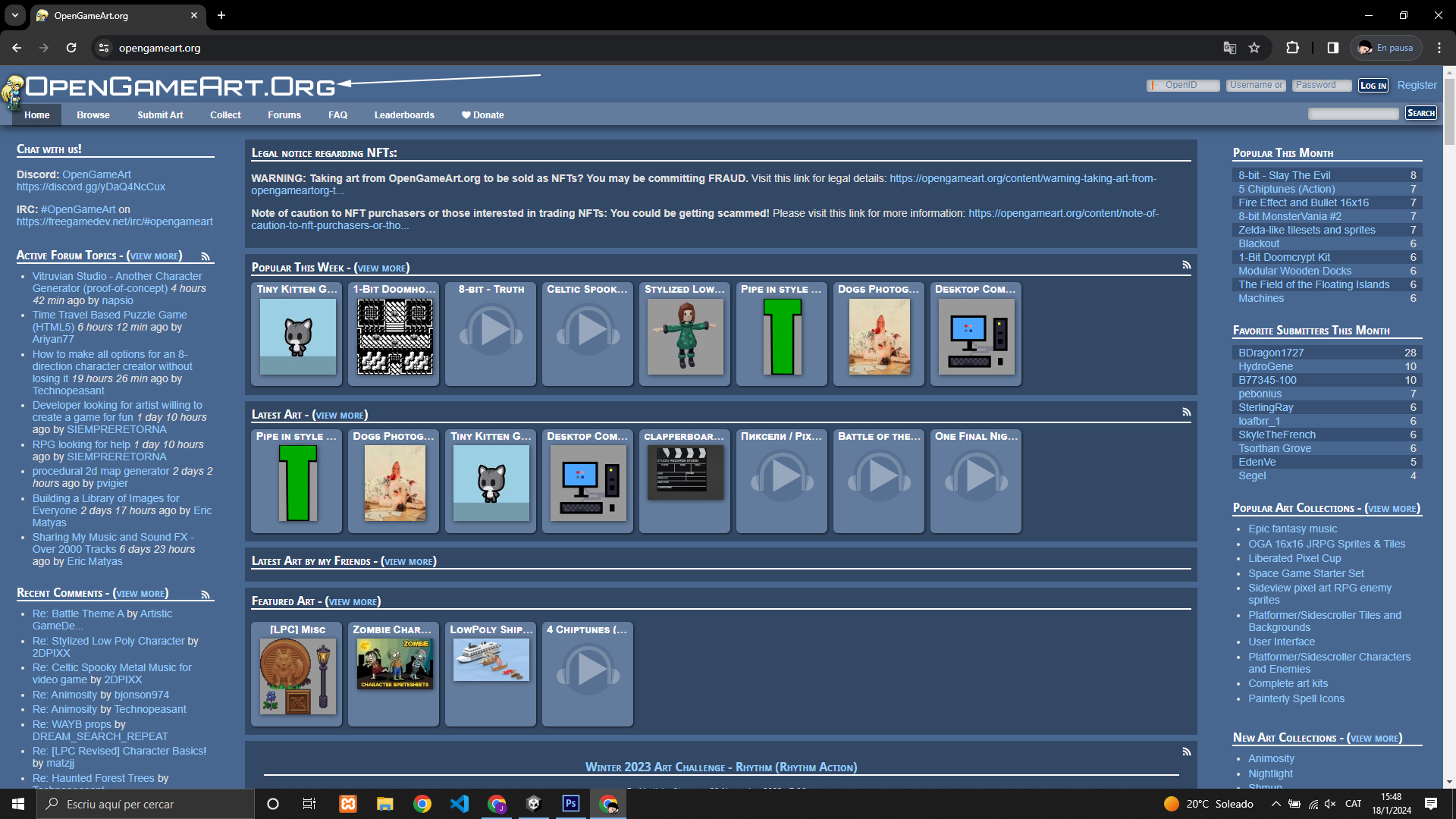Open Chrome three-dot menu
The image size is (1456, 819).
click(1439, 48)
